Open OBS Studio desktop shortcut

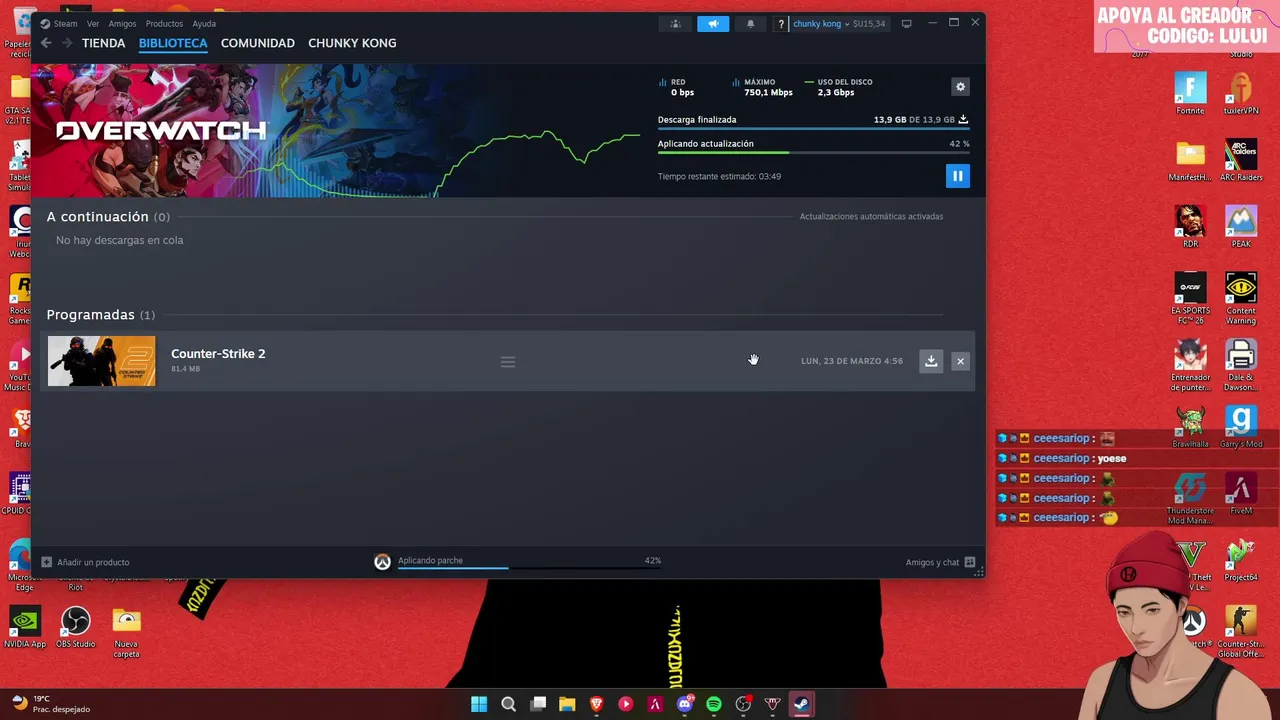coord(76,627)
